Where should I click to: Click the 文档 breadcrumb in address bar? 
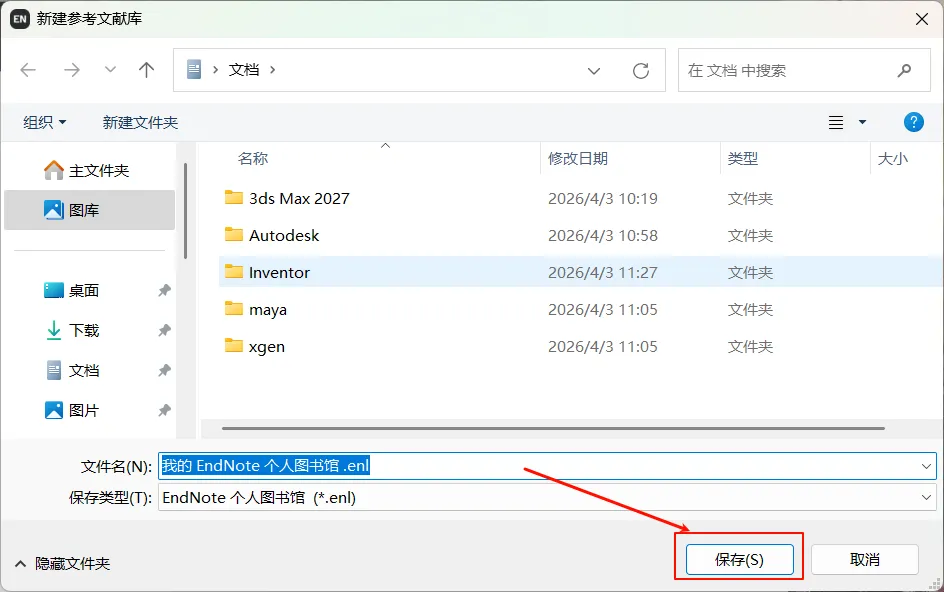(x=244, y=70)
